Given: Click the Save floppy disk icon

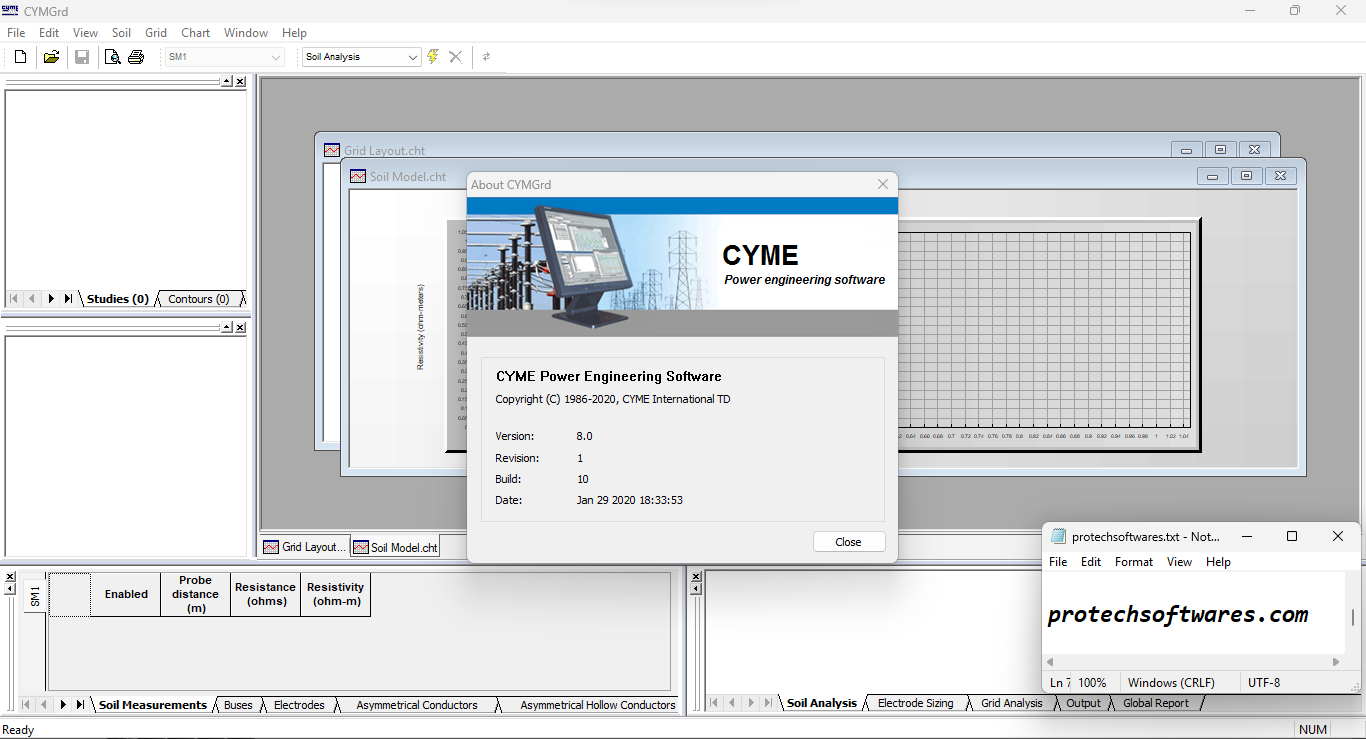Looking at the screenshot, I should click(x=82, y=57).
